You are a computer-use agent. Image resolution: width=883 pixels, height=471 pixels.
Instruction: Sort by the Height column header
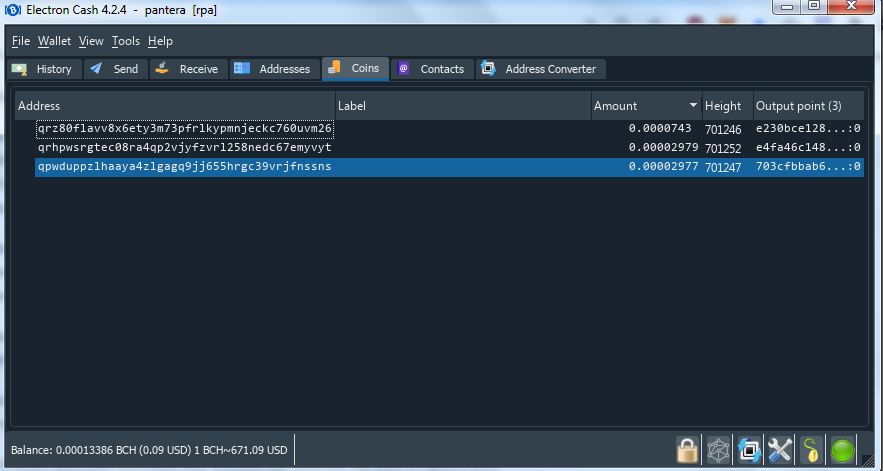pyautogui.click(x=728, y=105)
